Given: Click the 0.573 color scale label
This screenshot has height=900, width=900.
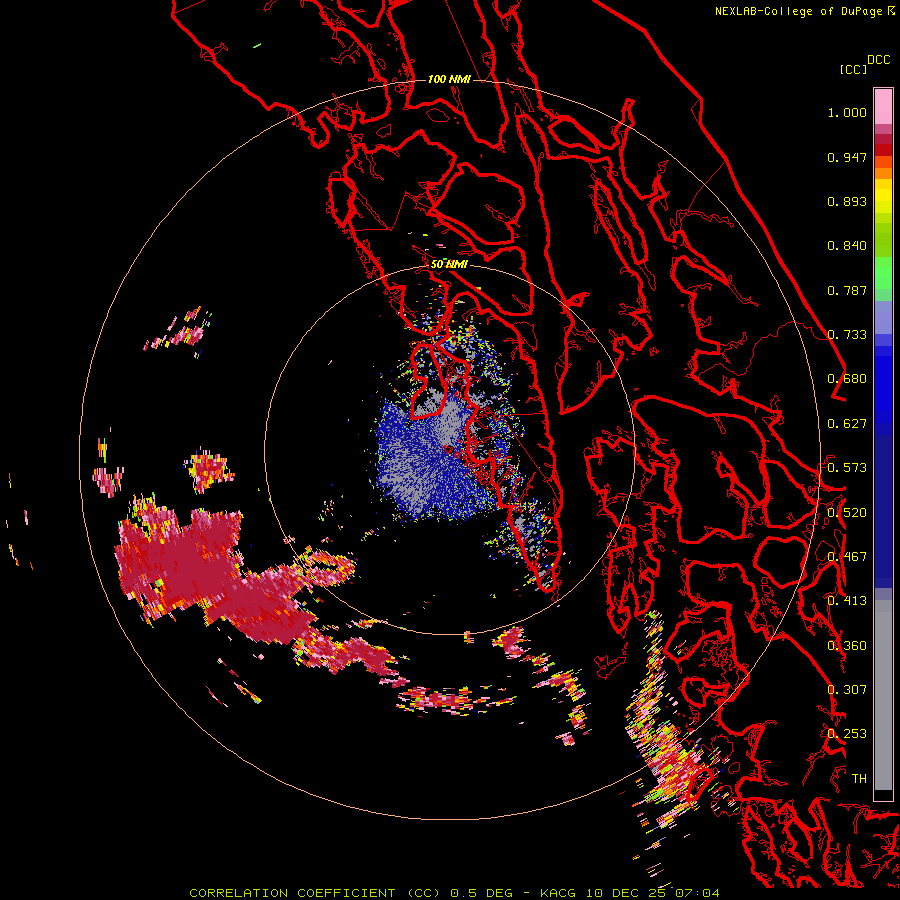Looking at the screenshot, I should [x=847, y=468].
